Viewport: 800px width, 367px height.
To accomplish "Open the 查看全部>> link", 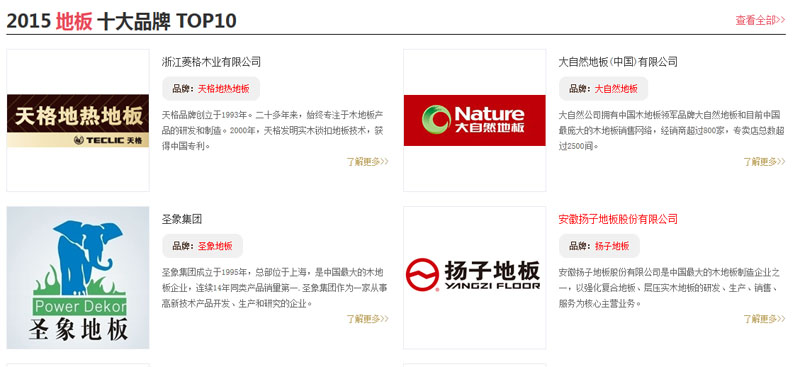I will coord(760,20).
